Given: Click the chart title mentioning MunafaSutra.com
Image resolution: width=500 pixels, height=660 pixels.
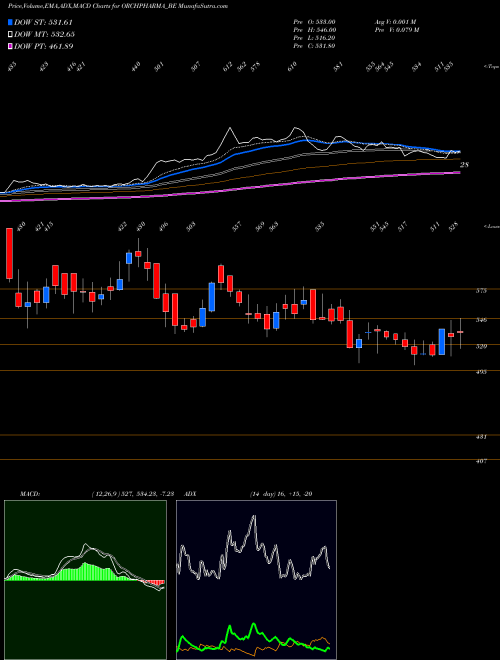Looking at the screenshot, I should [118, 6].
